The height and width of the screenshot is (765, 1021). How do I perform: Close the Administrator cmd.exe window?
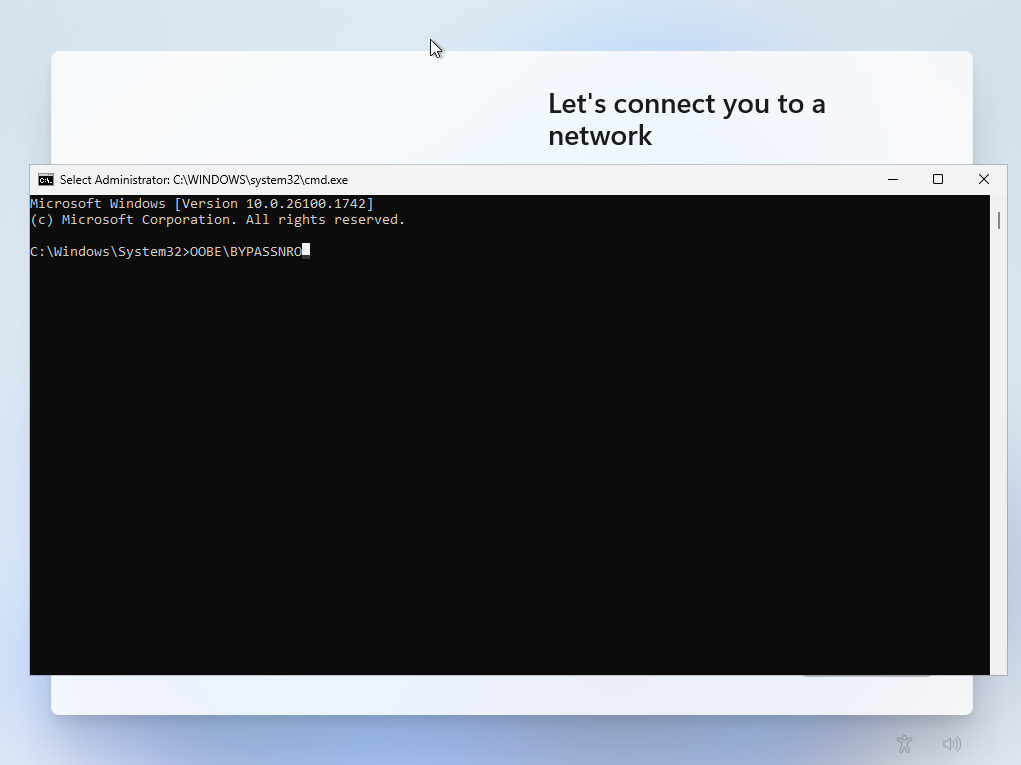click(984, 180)
